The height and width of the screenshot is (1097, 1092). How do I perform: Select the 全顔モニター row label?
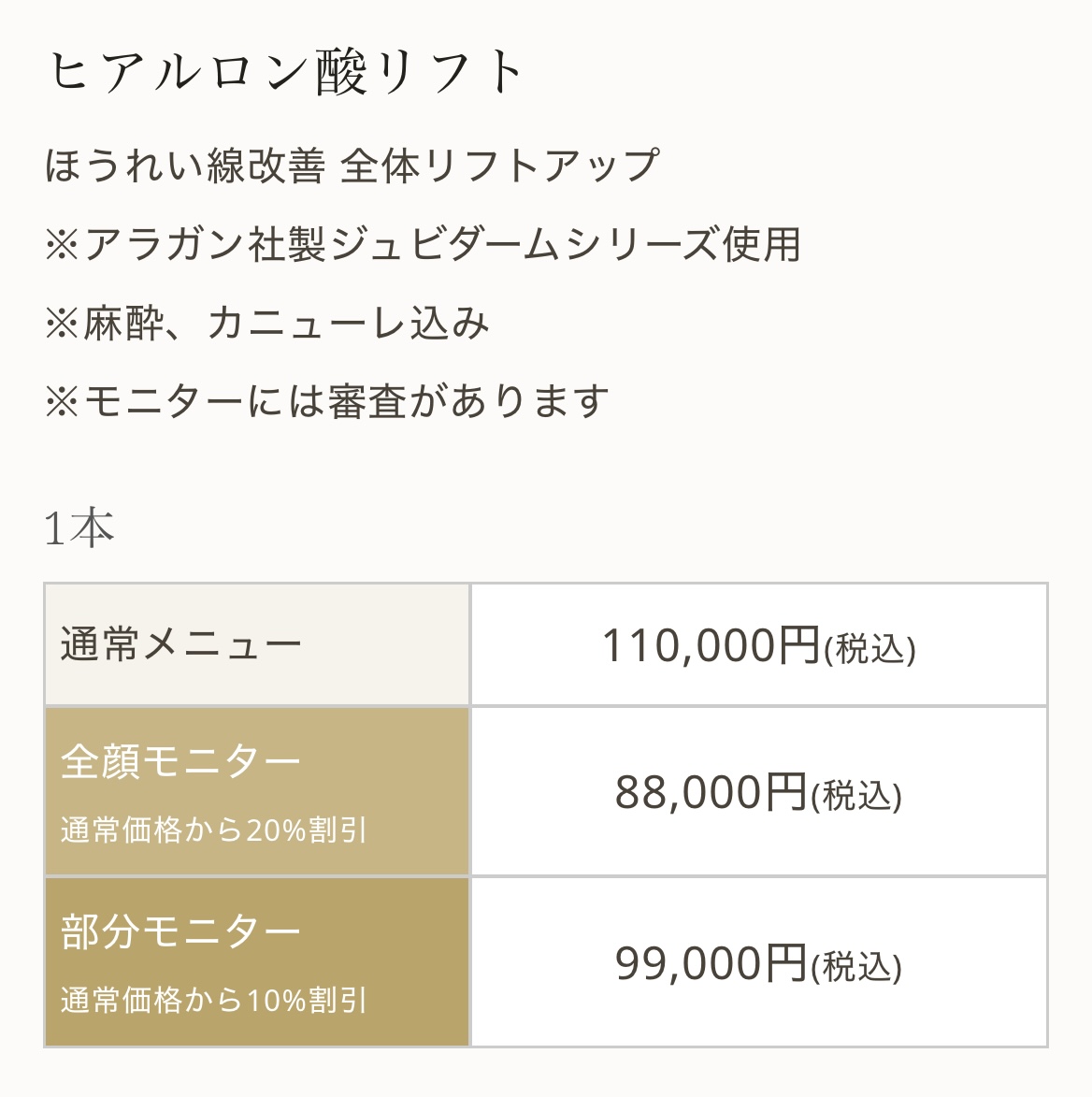pyautogui.click(x=181, y=761)
